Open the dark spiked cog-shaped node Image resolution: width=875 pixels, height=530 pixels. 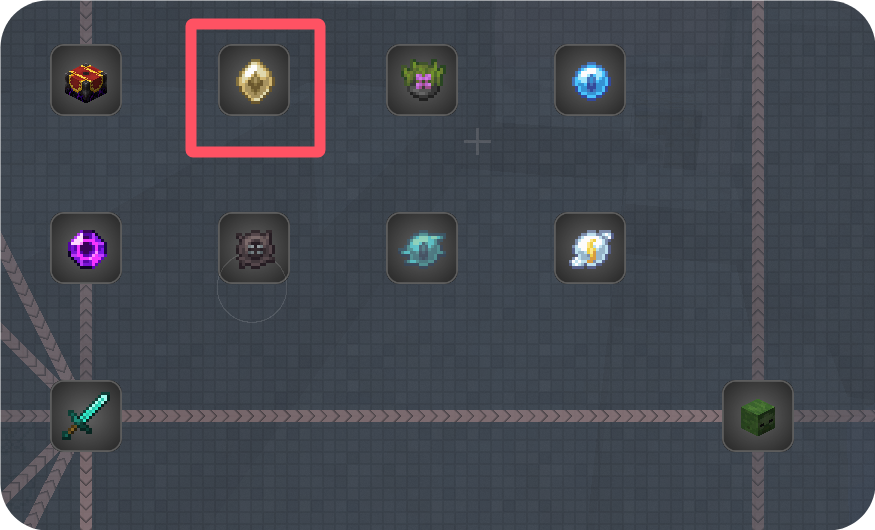[x=254, y=248]
